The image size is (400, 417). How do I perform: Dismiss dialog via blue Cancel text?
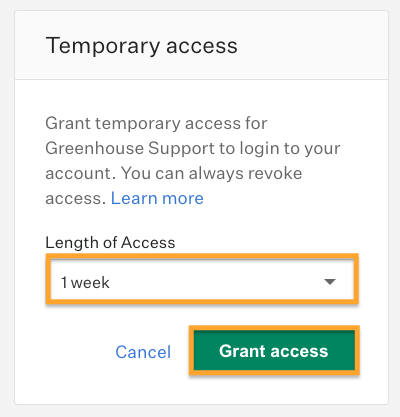pos(143,352)
